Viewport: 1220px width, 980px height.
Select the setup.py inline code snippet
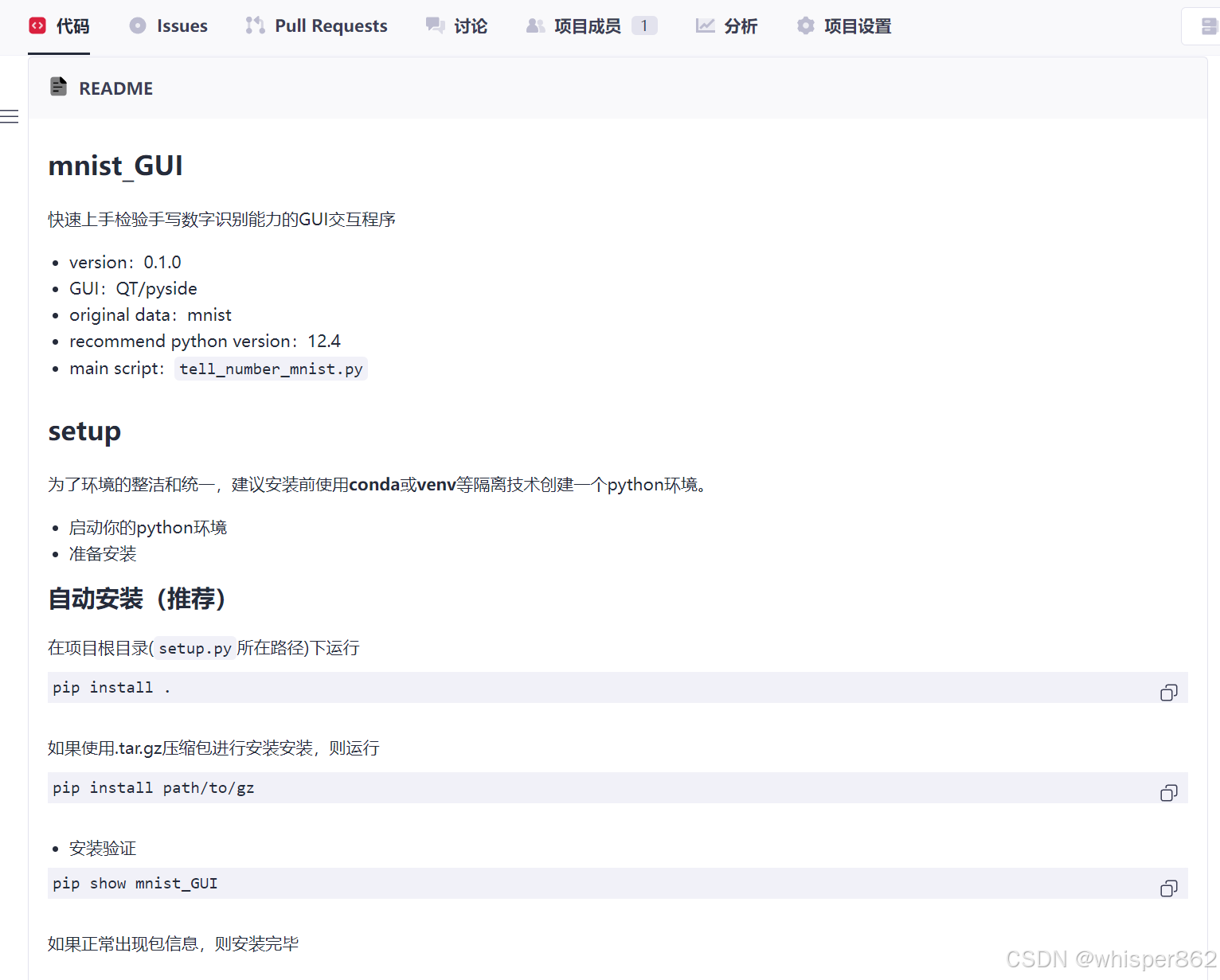point(194,648)
